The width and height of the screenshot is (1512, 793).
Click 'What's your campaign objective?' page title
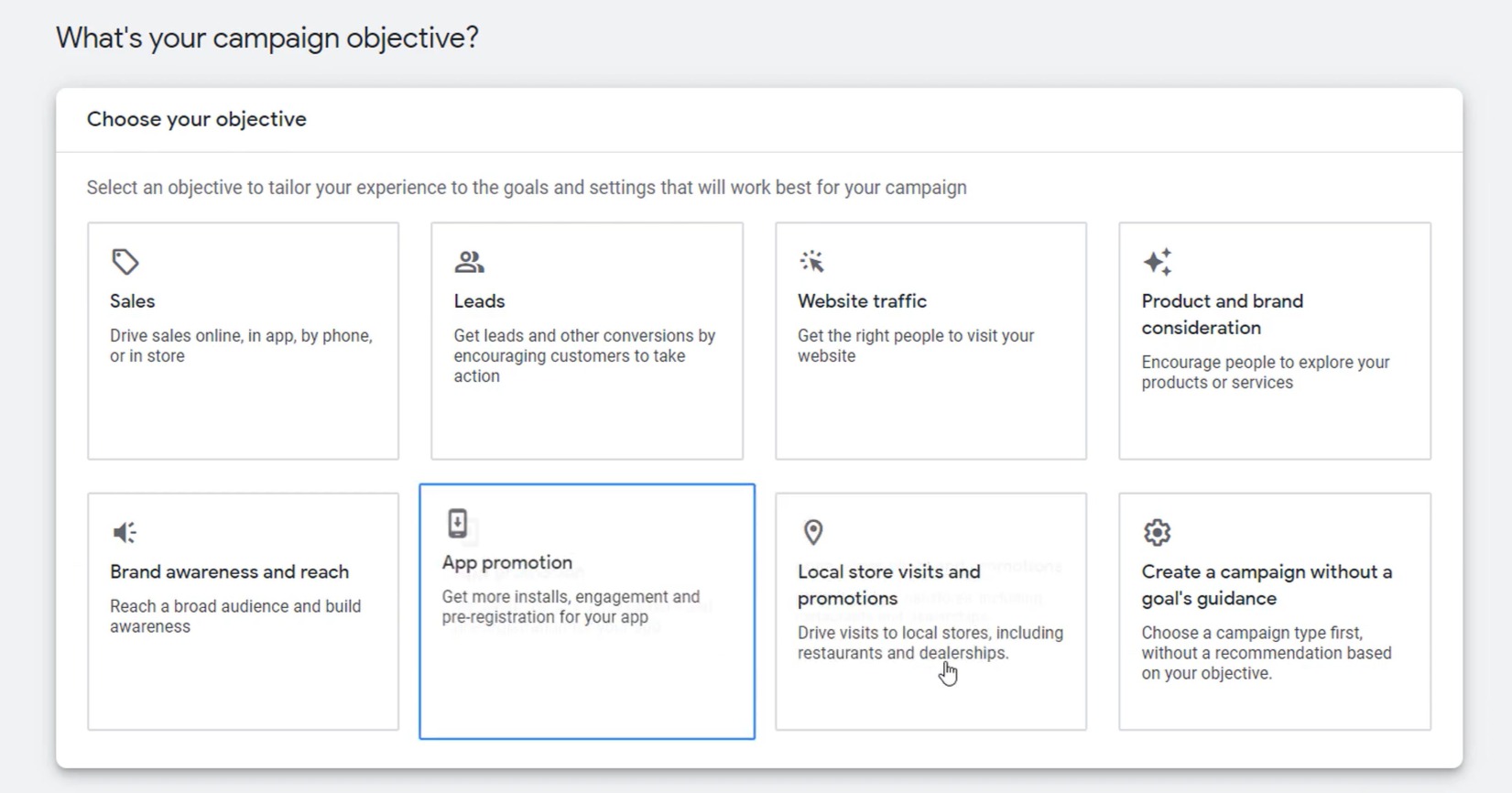(267, 38)
